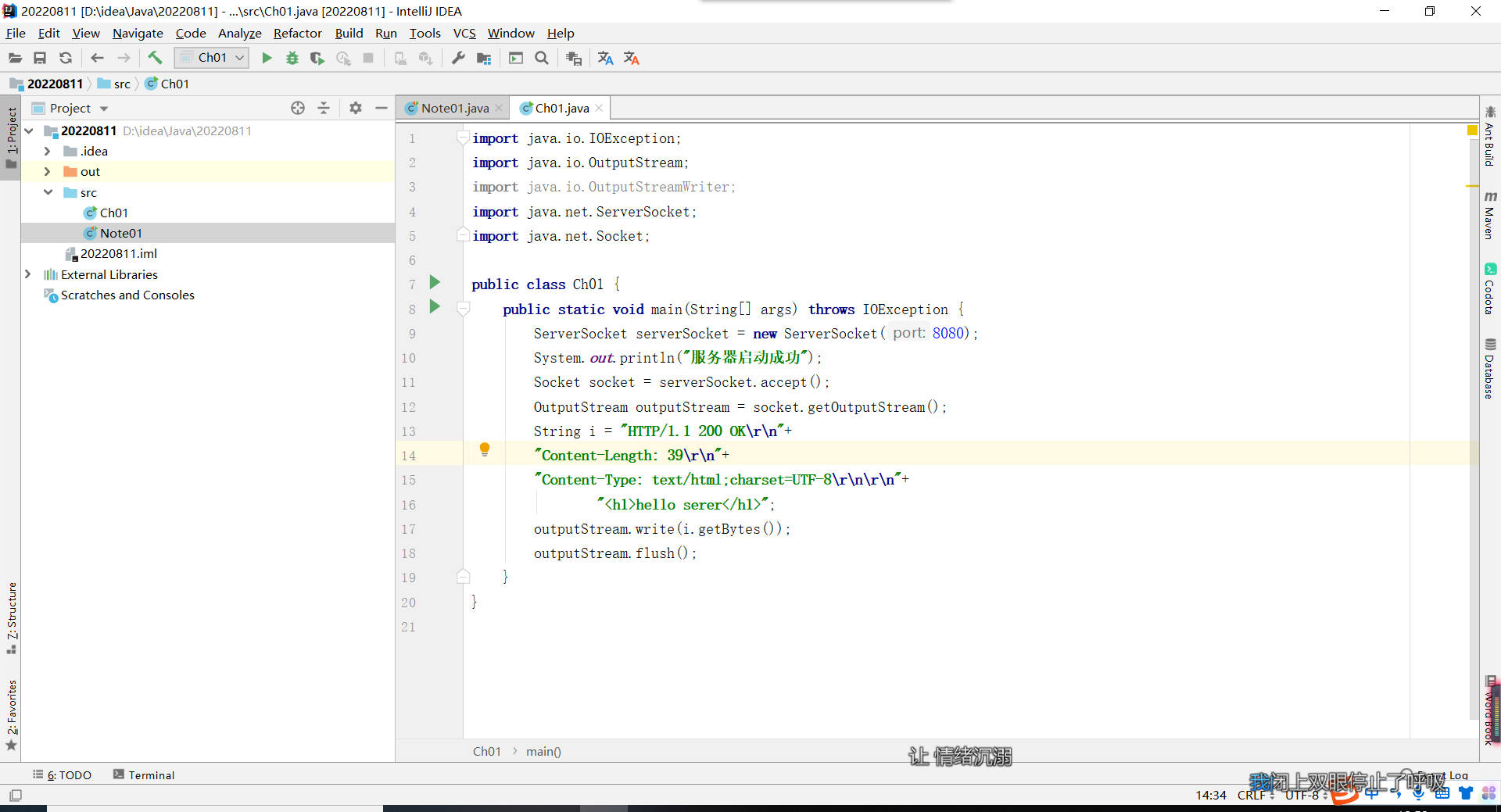The height and width of the screenshot is (812, 1501).
Task: Toggle the Project tool window sidebar button
Action: pos(11,138)
